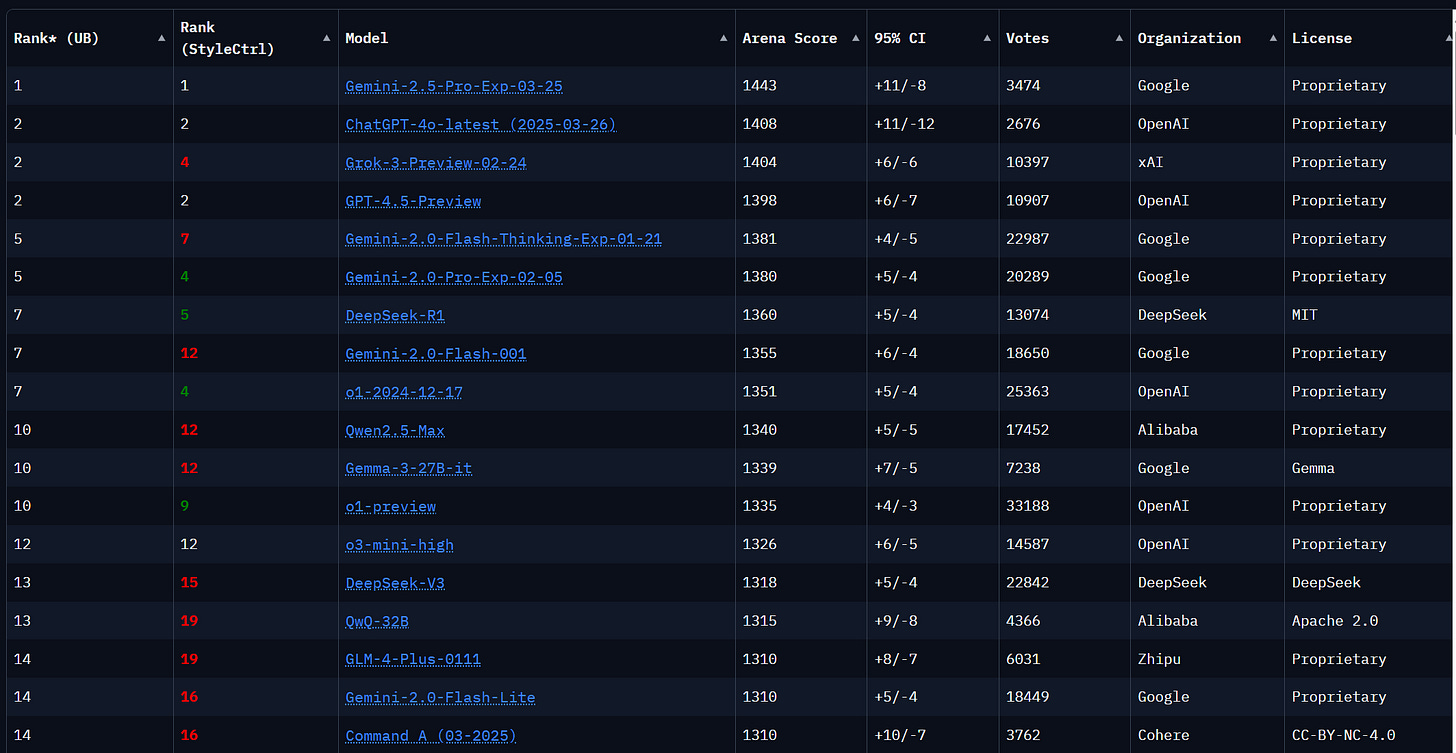Click the MIT license cell
Viewport: 1456px width, 753px height.
1305,315
